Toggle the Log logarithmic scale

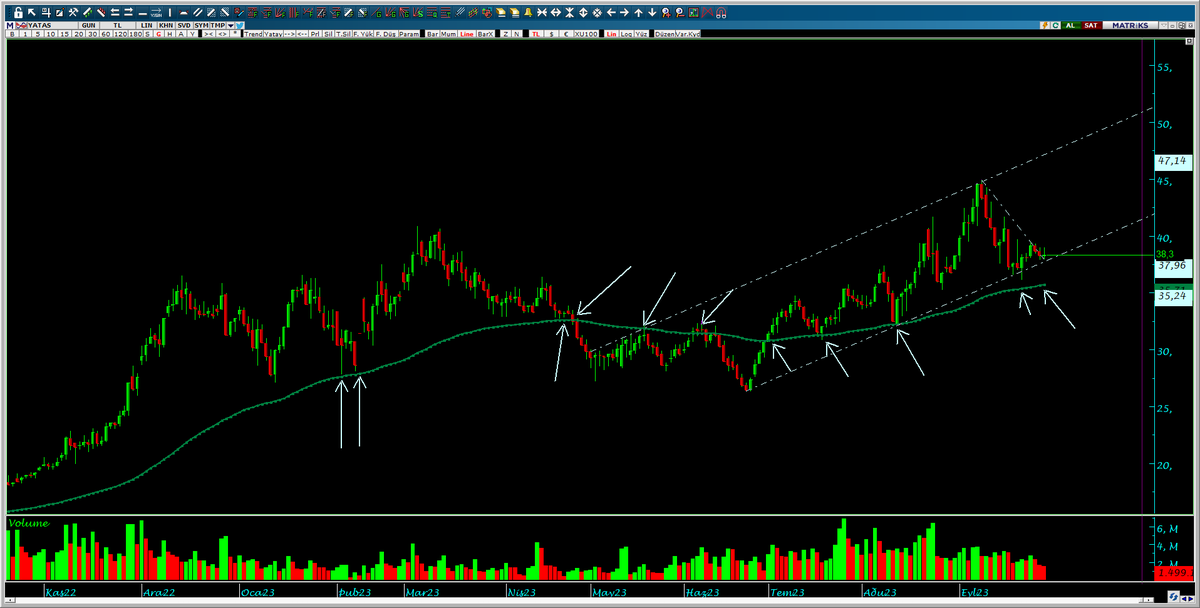coord(626,34)
